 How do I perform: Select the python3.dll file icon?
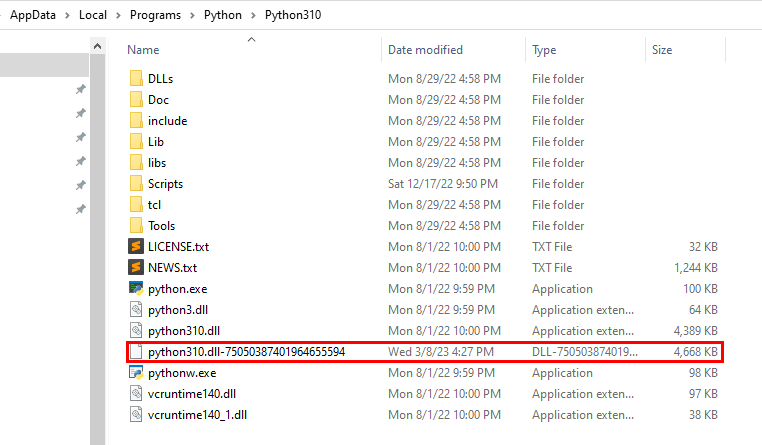click(137, 309)
